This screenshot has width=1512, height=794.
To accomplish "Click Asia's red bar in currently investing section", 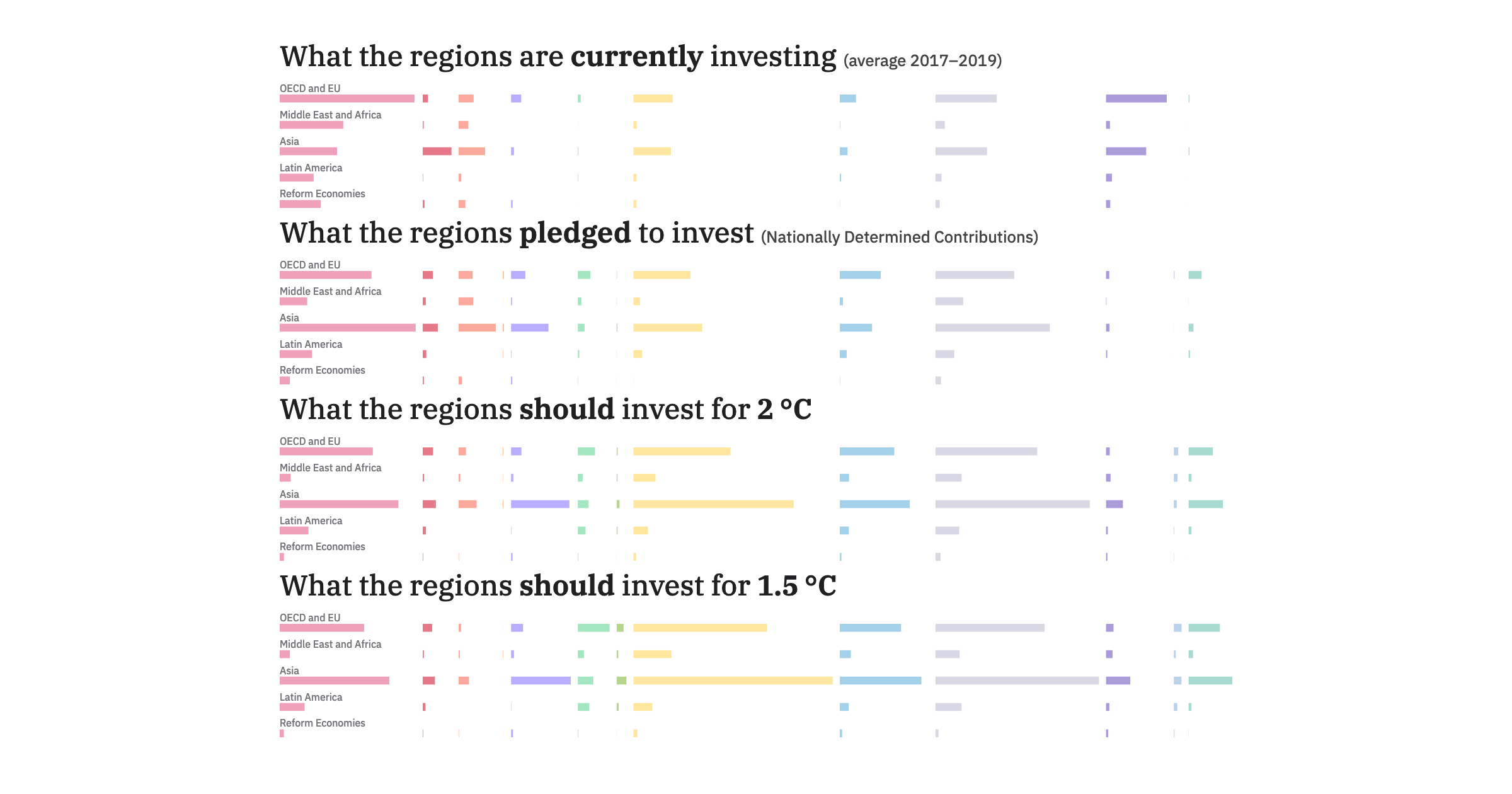I will pyautogui.click(x=437, y=151).
